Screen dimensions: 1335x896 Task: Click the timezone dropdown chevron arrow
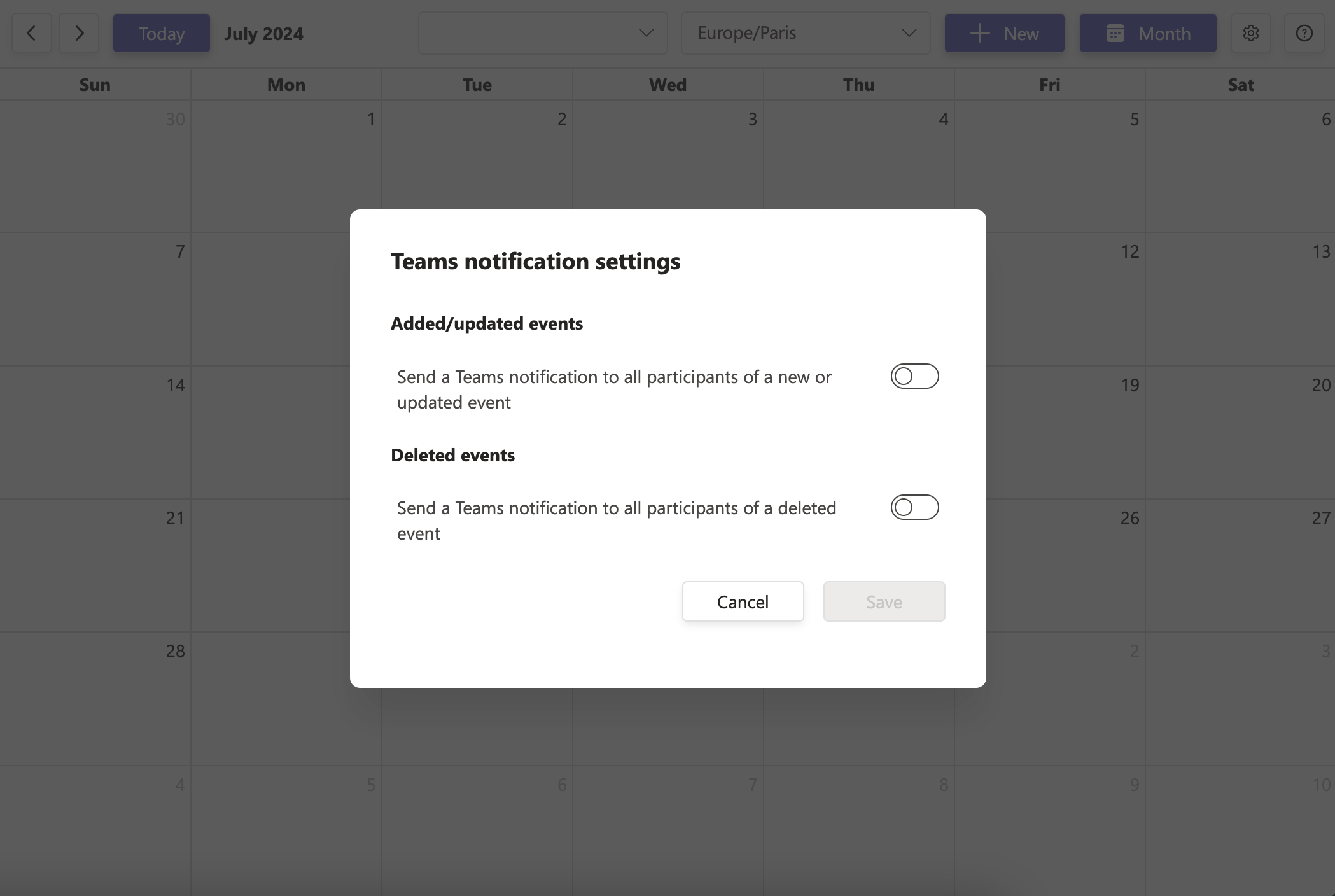[909, 33]
